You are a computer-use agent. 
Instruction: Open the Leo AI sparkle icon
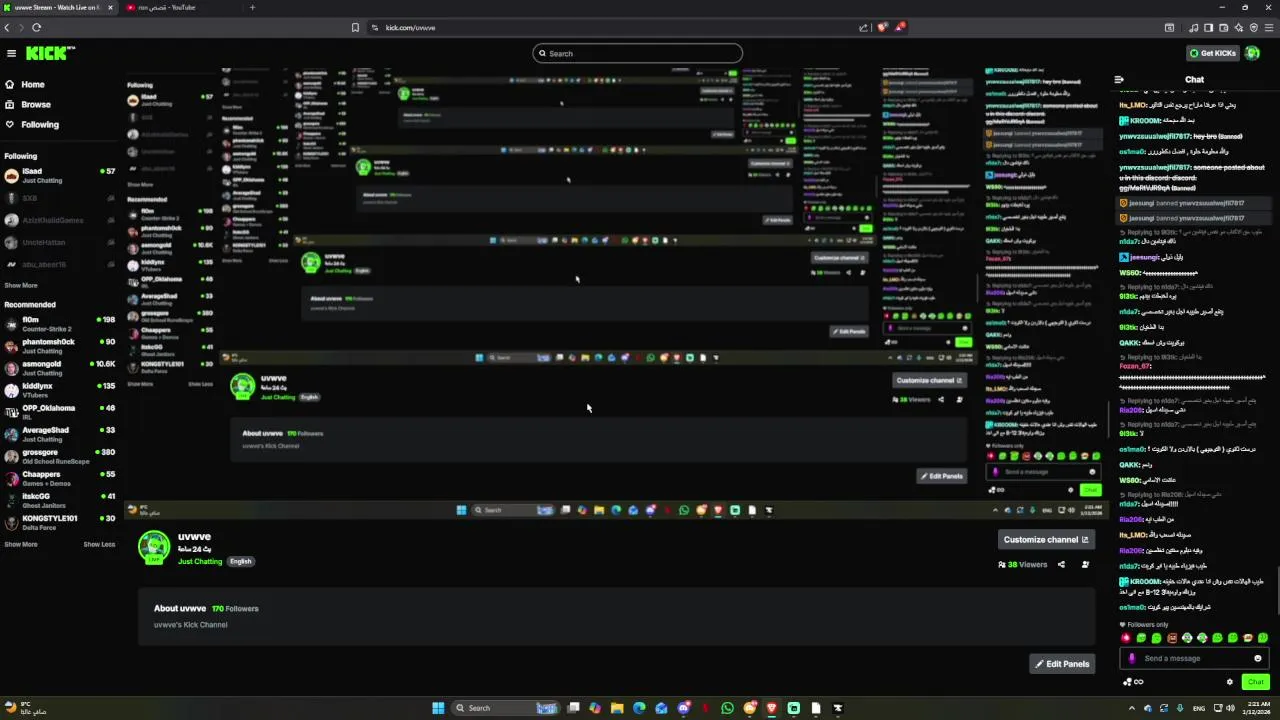click(1239, 28)
